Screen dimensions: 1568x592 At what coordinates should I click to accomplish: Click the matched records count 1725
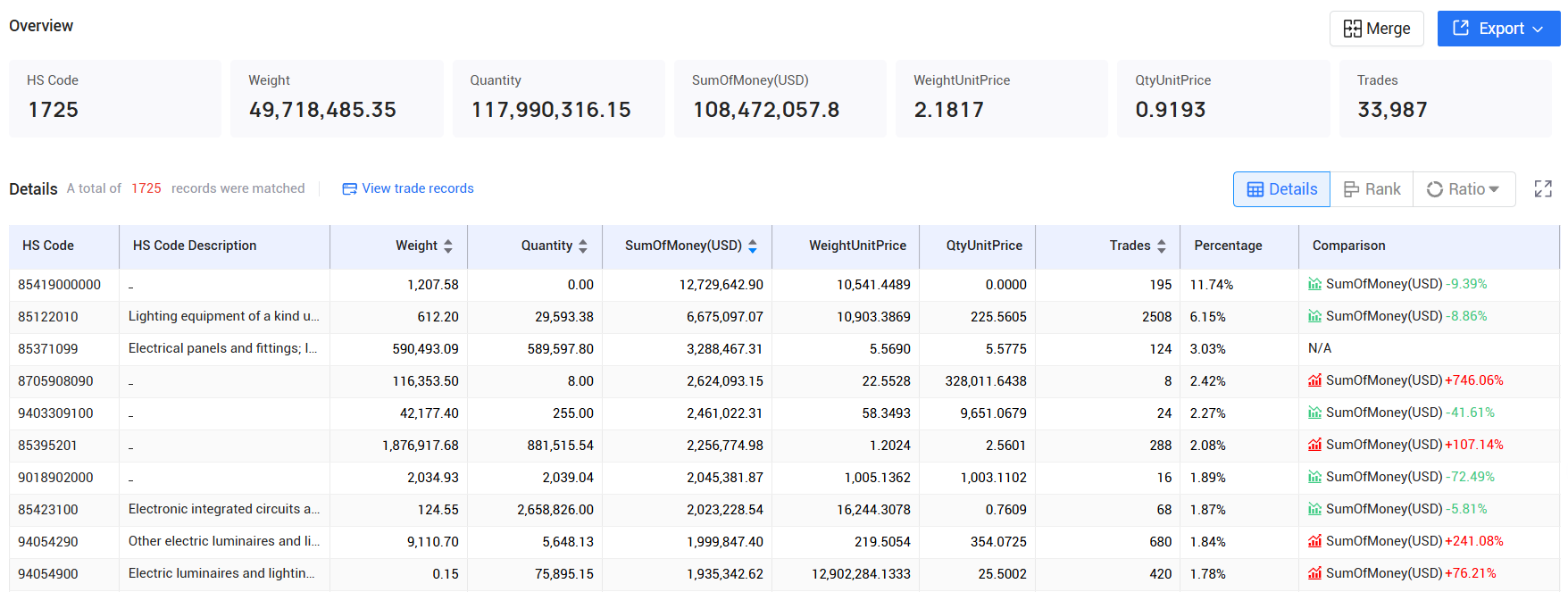tap(146, 188)
